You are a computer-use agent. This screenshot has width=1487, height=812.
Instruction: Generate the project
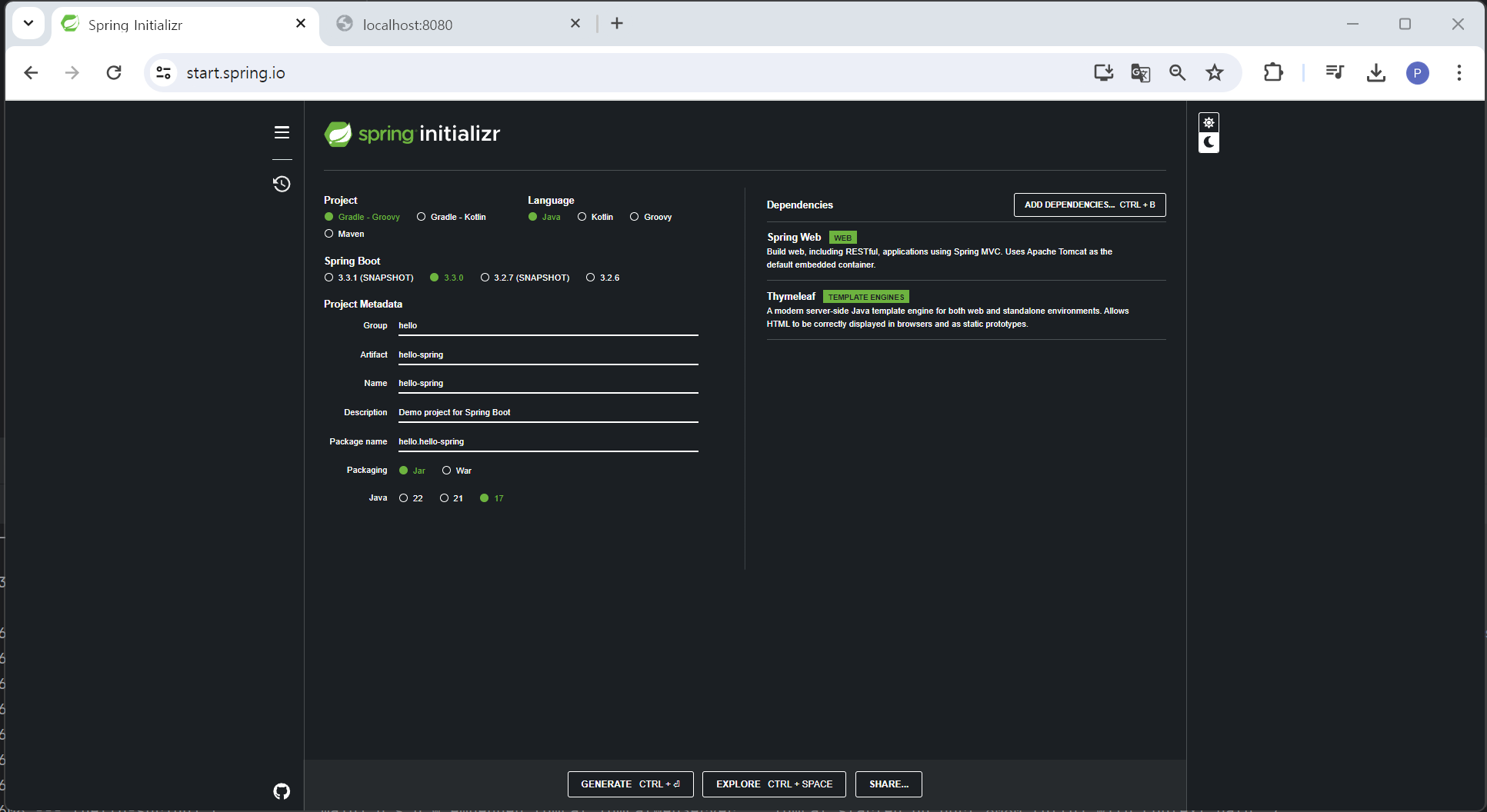click(x=631, y=784)
